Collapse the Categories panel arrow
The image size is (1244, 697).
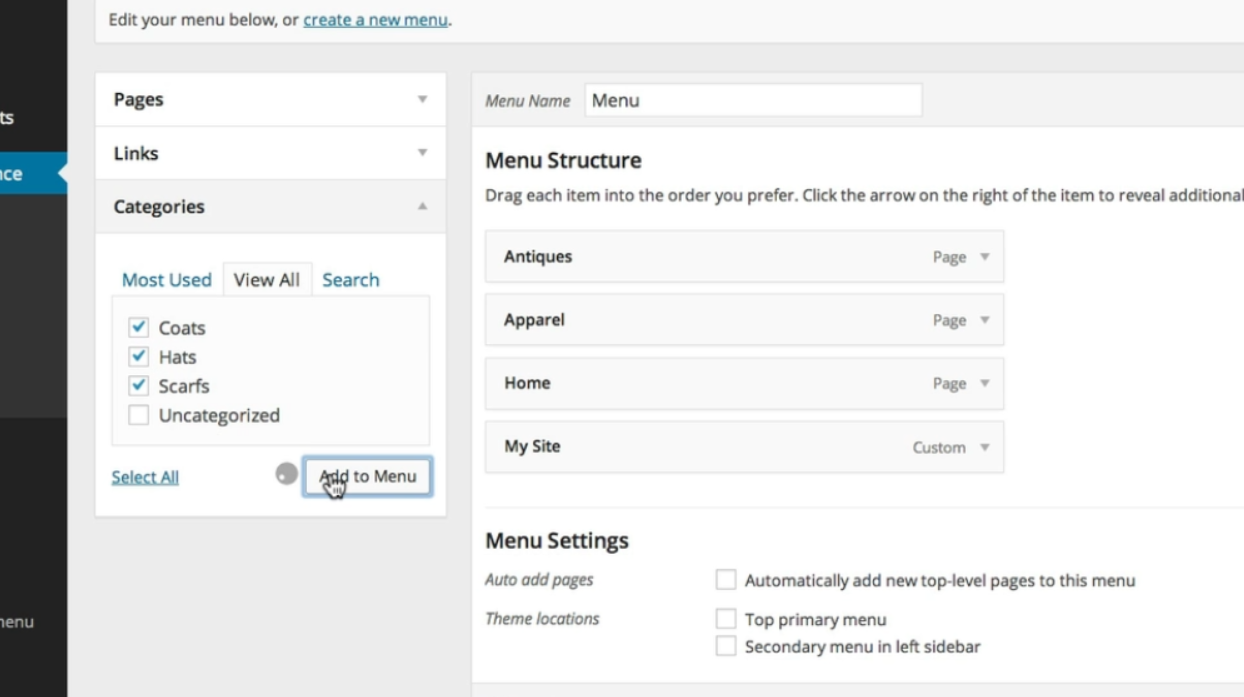422,206
